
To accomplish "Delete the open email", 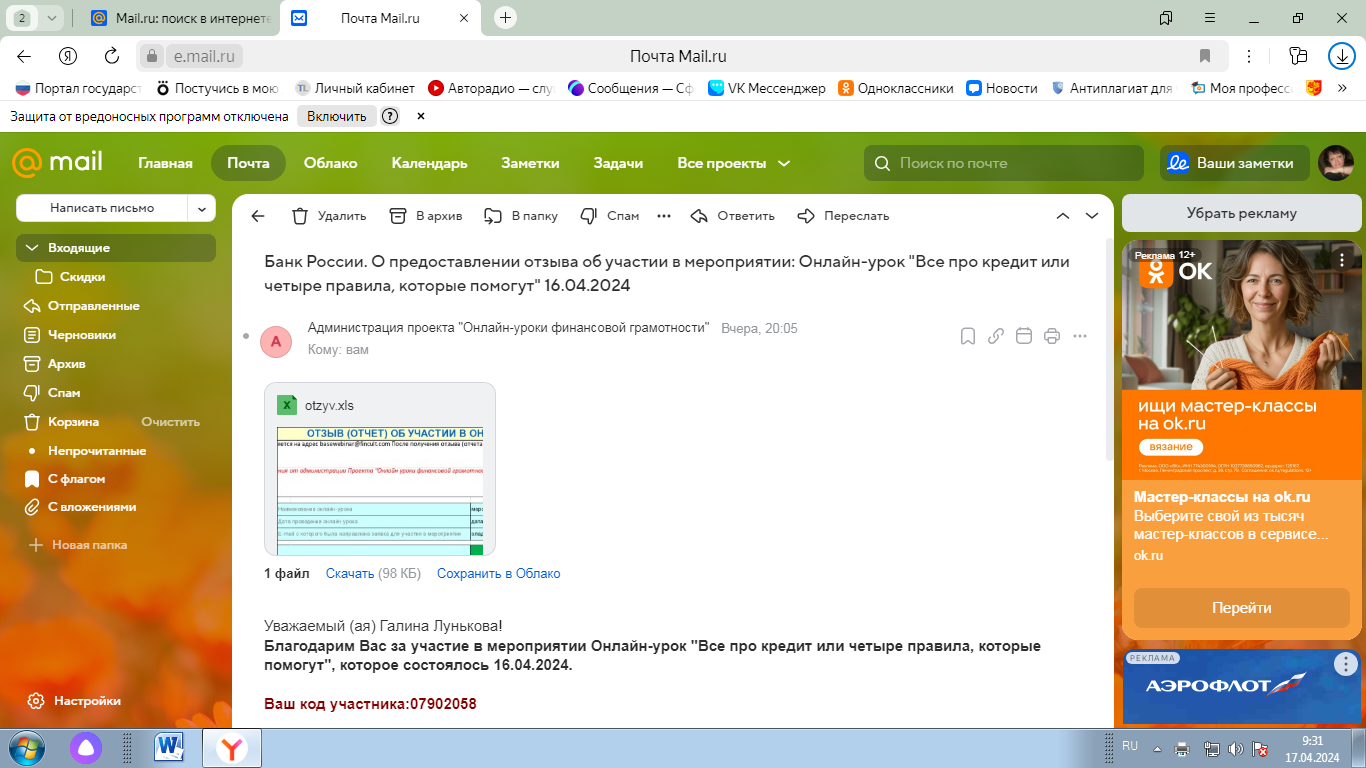I will pos(329,216).
